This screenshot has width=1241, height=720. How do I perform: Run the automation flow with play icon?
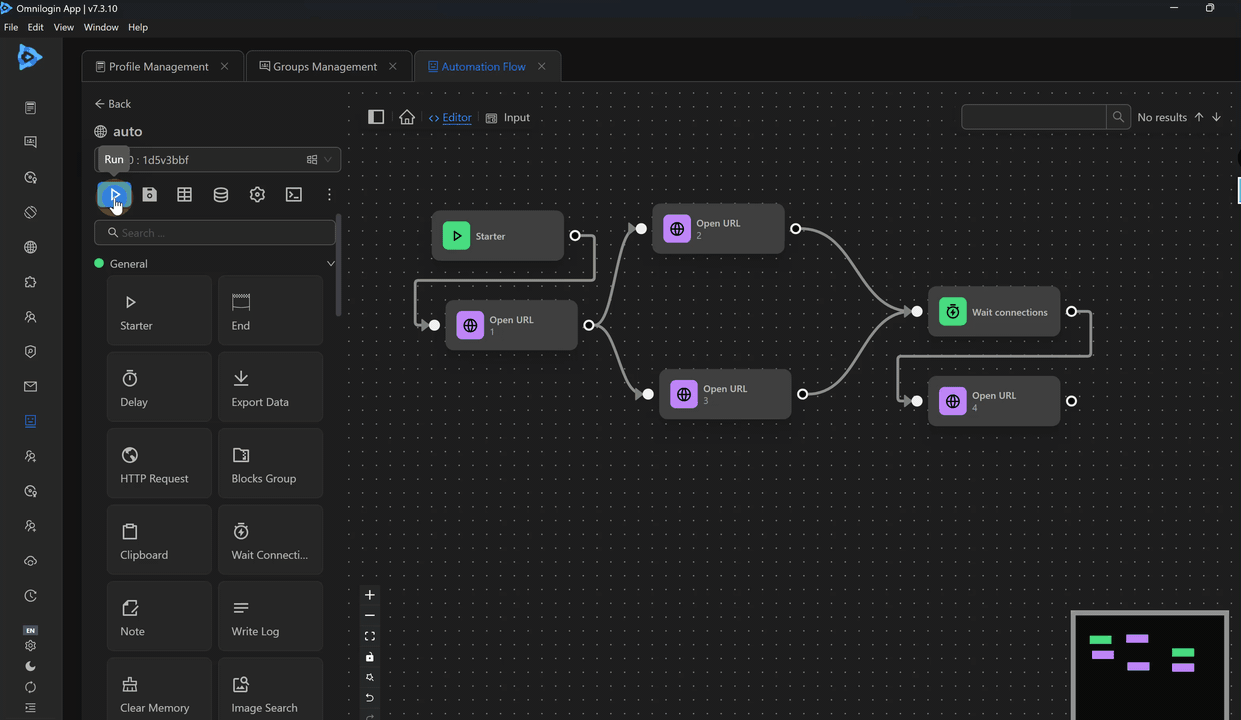point(115,194)
